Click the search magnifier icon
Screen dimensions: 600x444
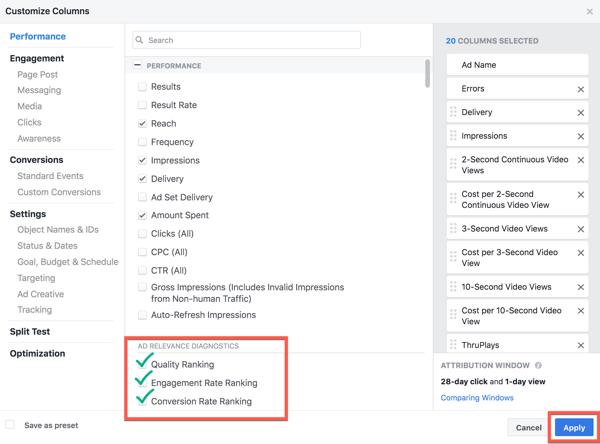(139, 40)
